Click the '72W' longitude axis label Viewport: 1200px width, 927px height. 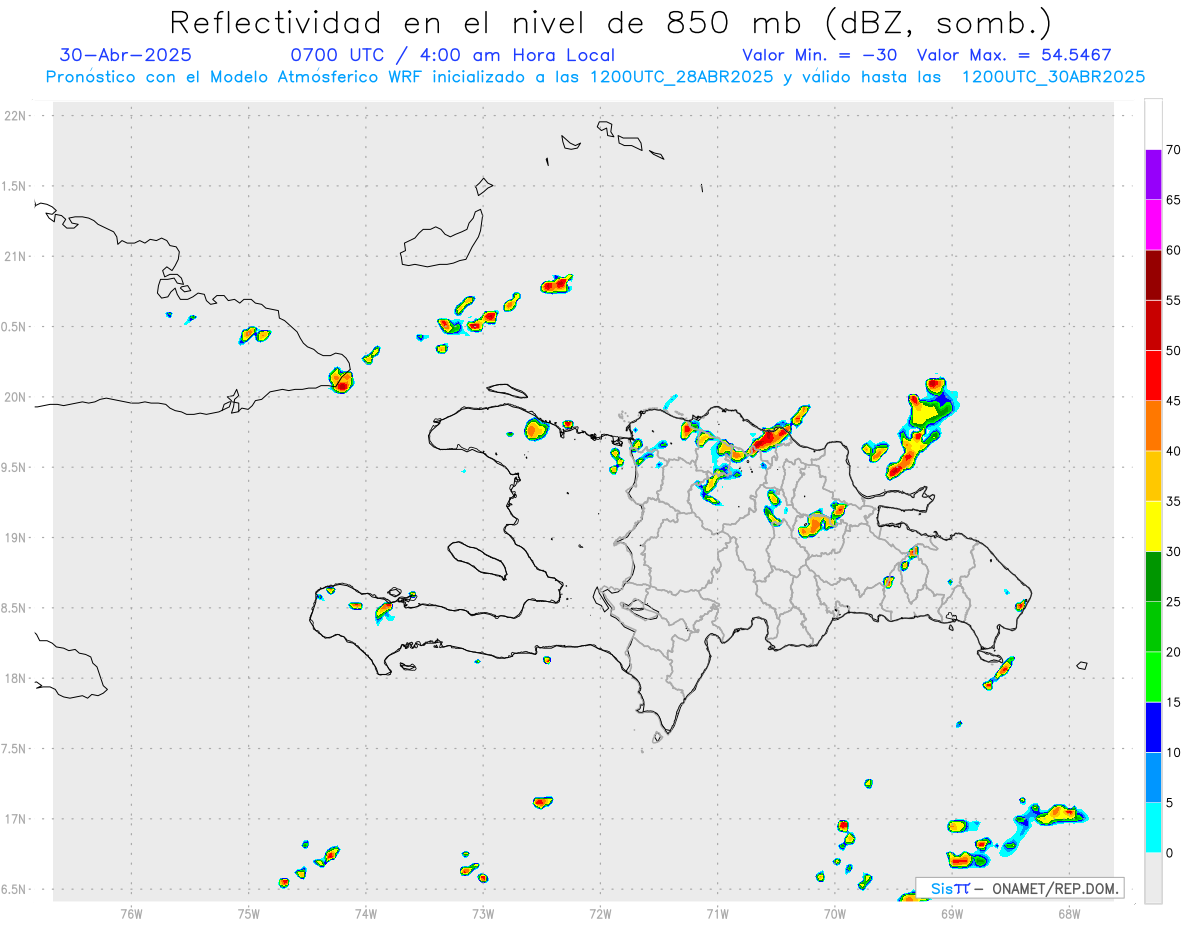click(x=600, y=912)
